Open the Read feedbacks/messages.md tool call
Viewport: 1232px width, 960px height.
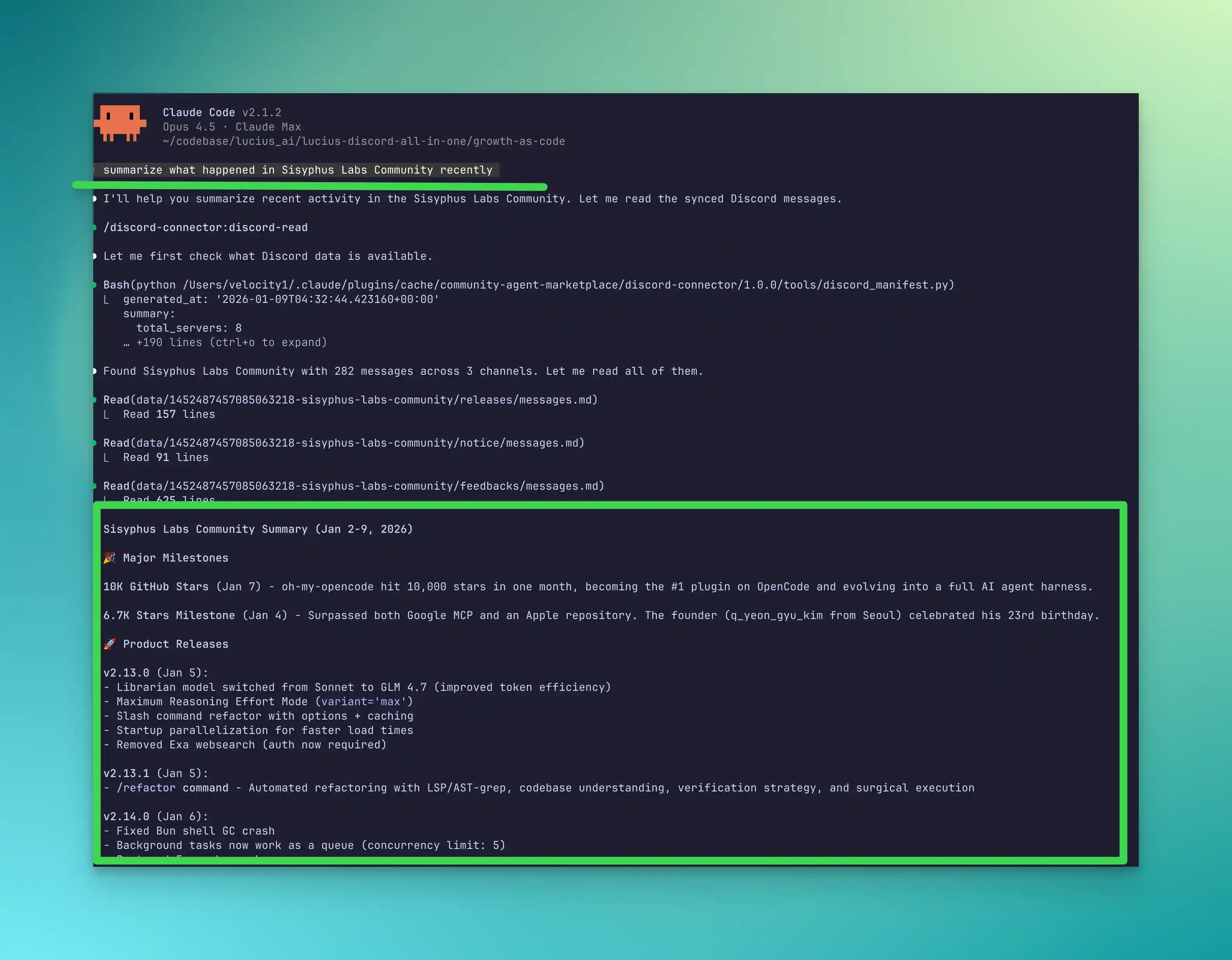(x=353, y=486)
